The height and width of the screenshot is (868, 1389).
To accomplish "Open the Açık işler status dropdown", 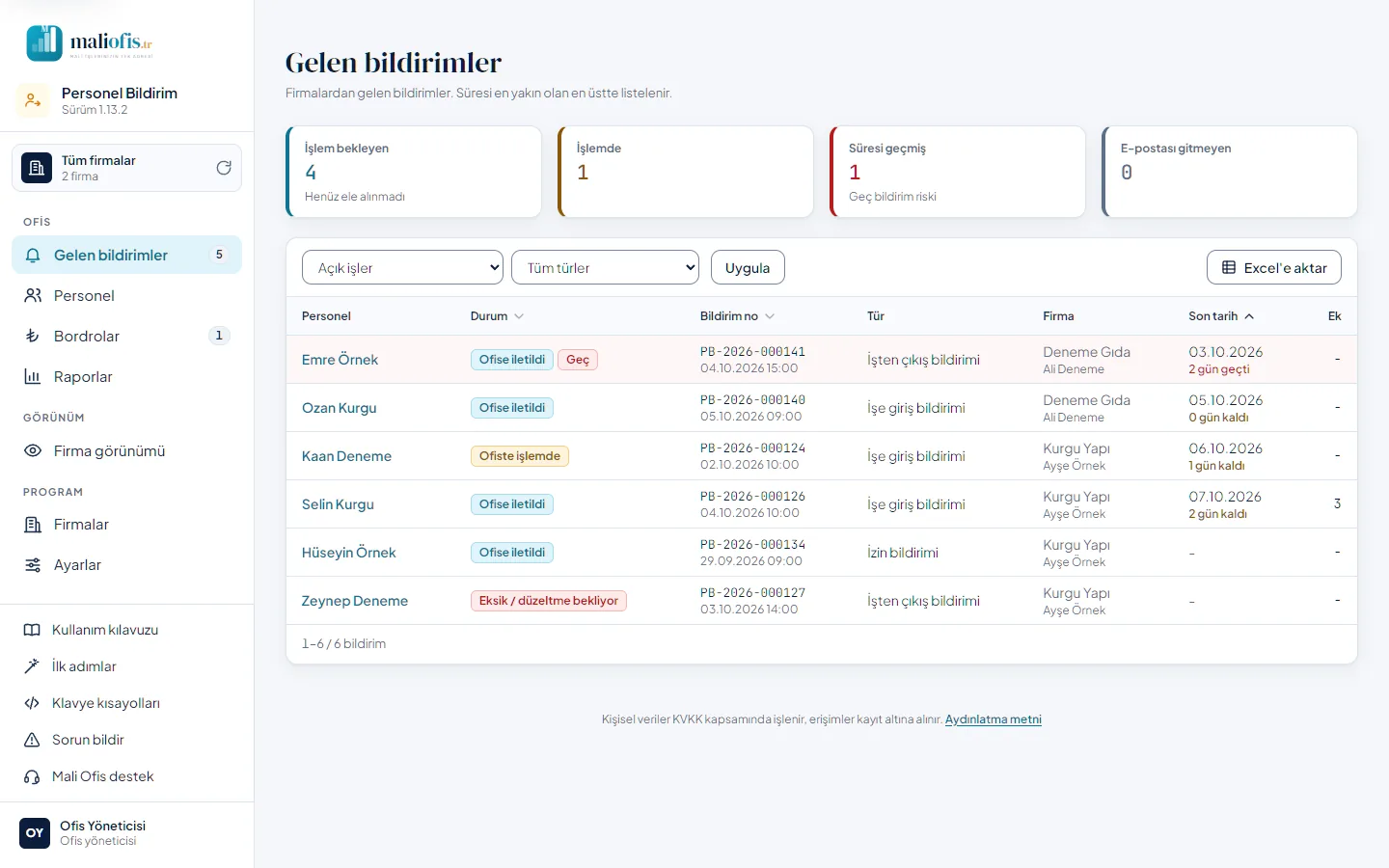I will [402, 267].
